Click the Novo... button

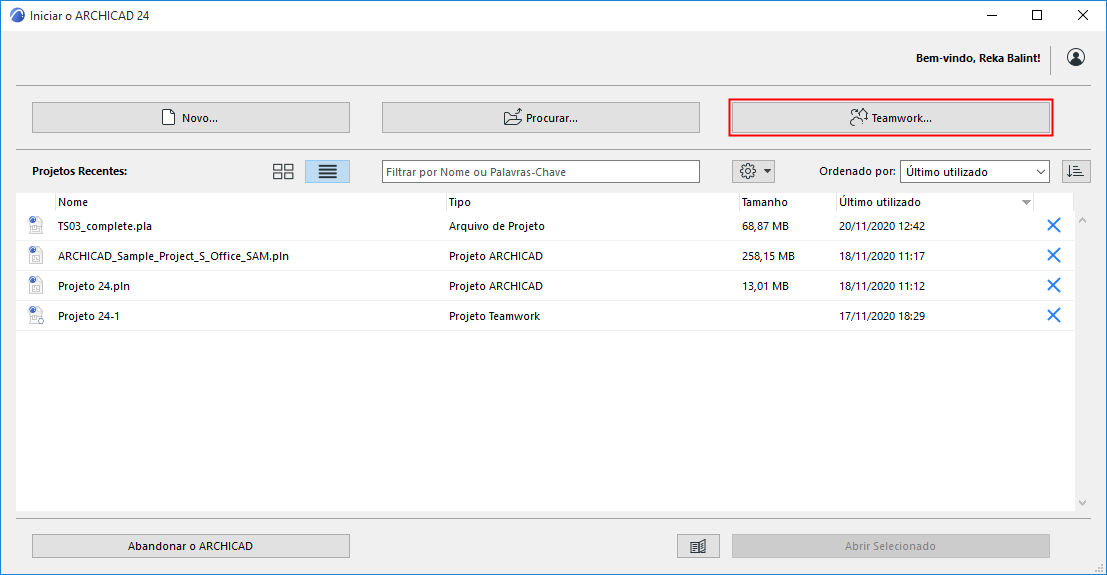pos(191,117)
